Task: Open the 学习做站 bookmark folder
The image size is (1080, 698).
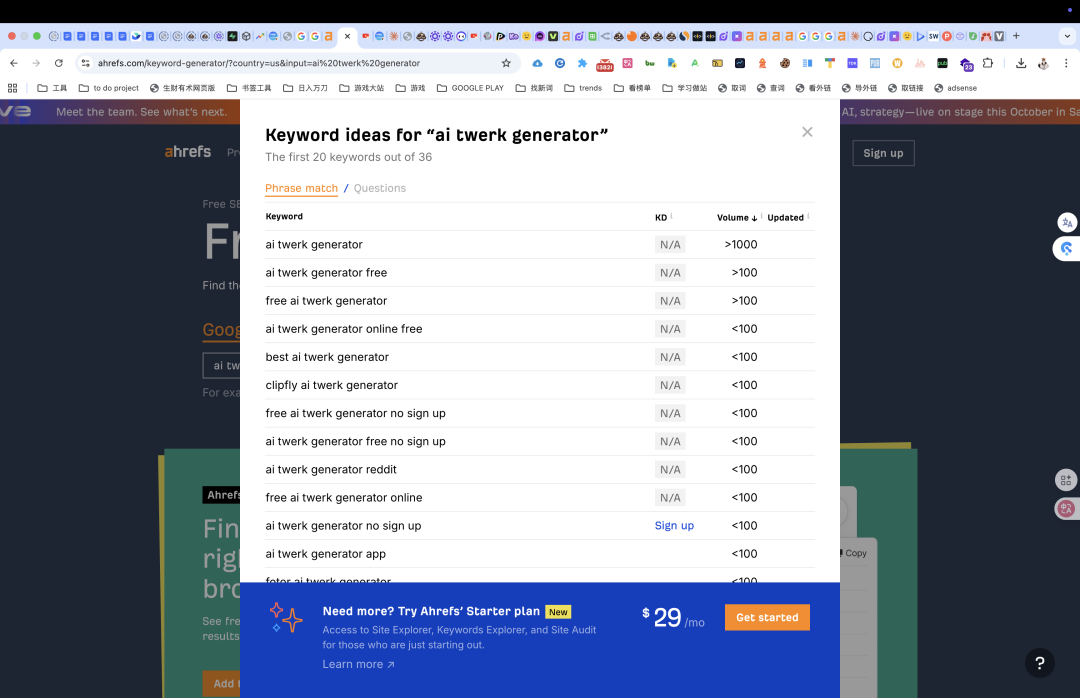Action: (x=685, y=88)
